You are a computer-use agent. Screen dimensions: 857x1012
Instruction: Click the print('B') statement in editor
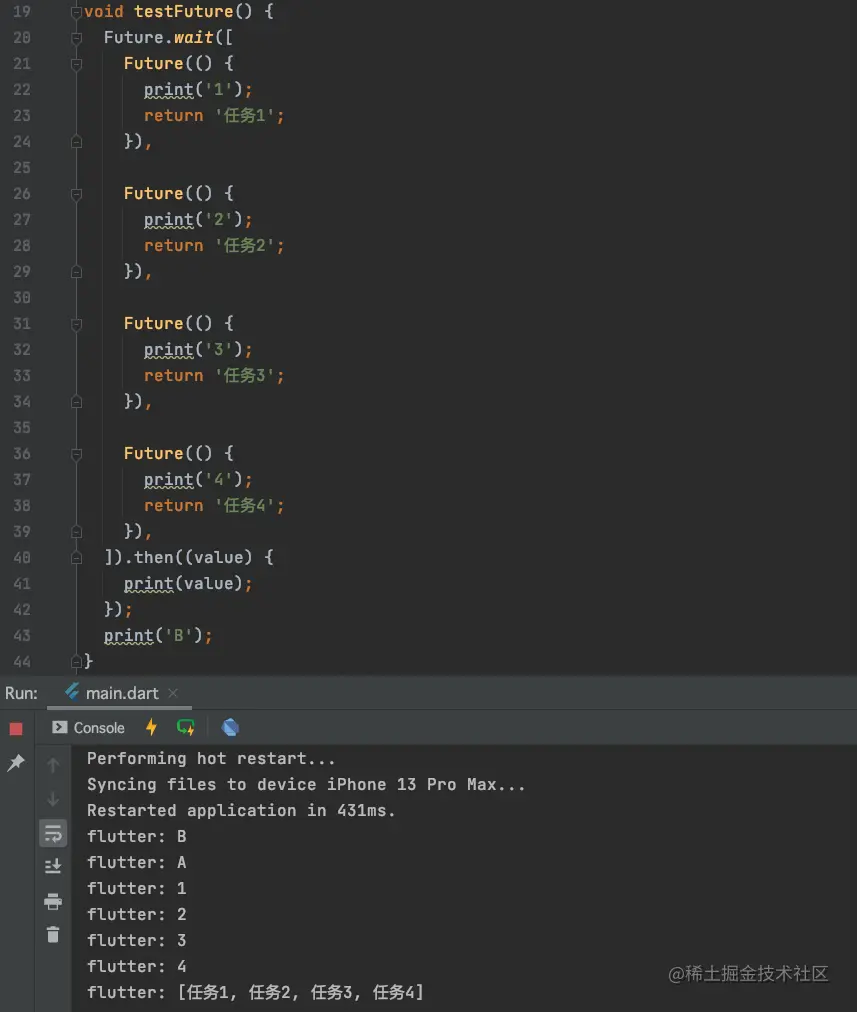pyautogui.click(x=158, y=636)
